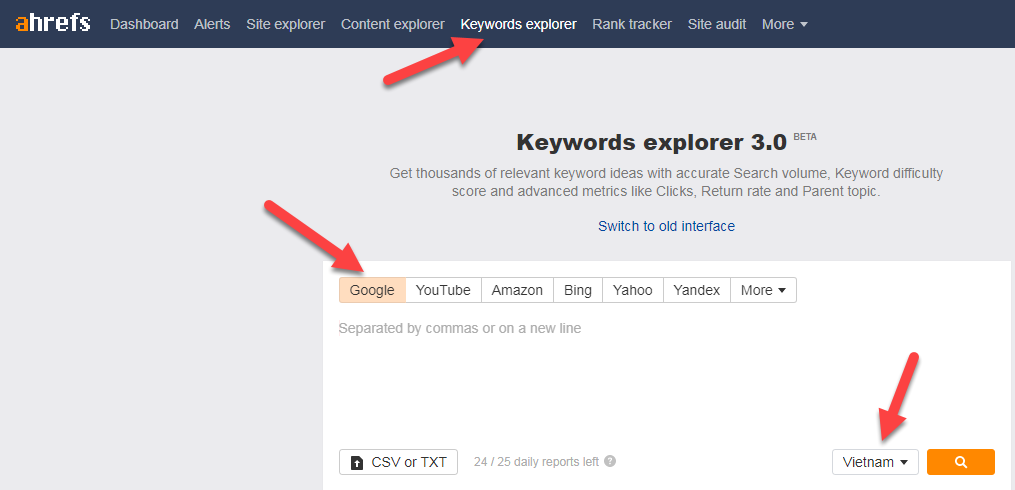Image resolution: width=1015 pixels, height=490 pixels.
Task: Upload a CSV or TXT file
Action: tap(398, 462)
